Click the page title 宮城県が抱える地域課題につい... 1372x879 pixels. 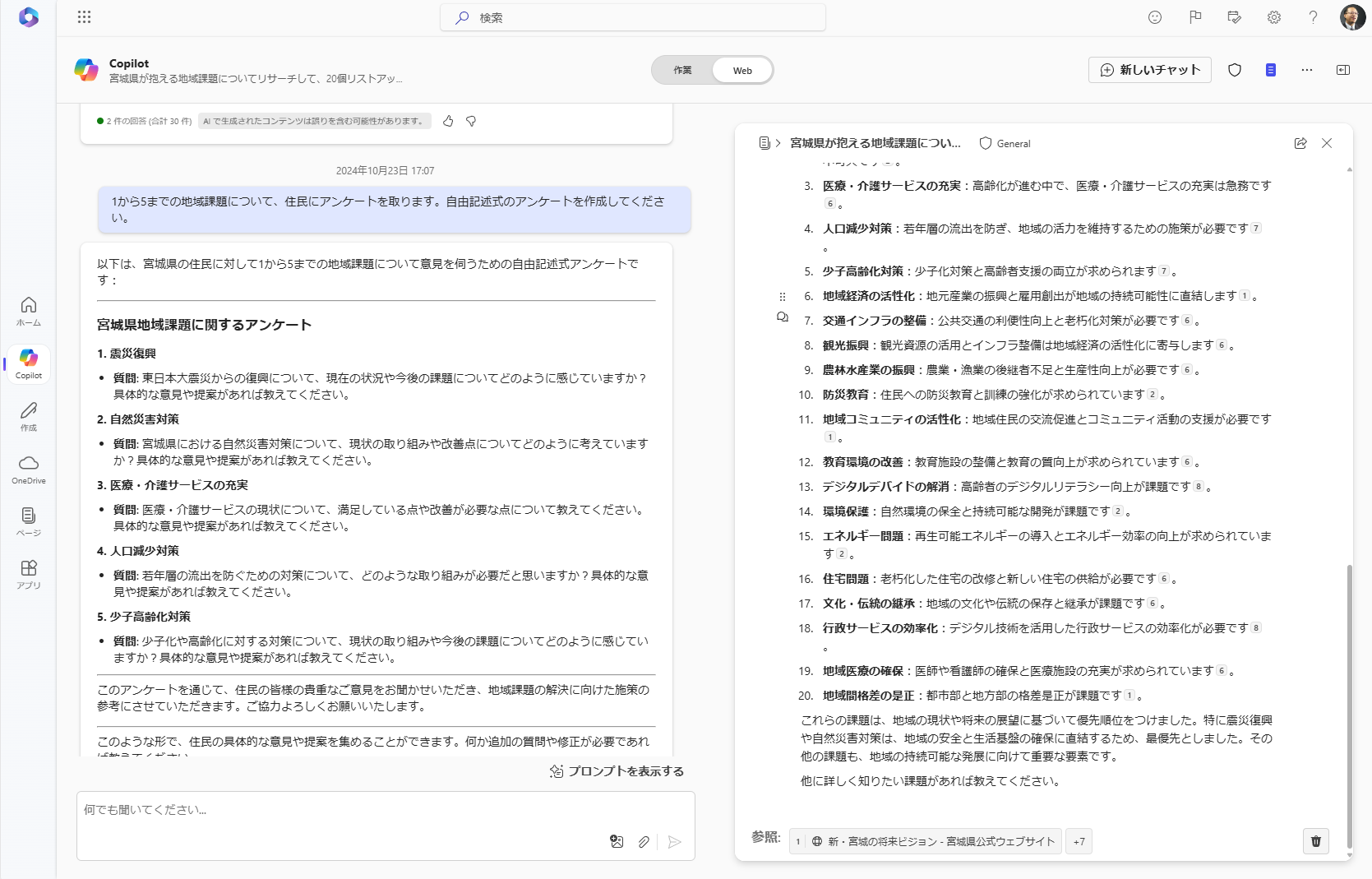(875, 143)
